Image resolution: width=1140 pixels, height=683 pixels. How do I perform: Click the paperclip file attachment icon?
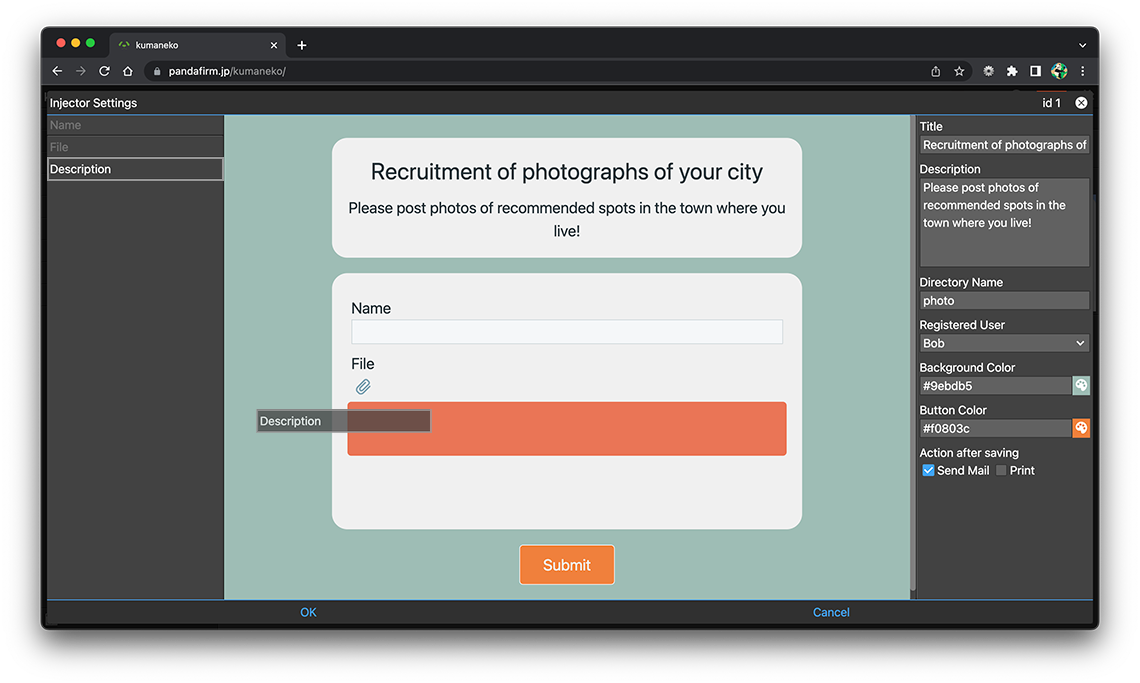[363, 387]
